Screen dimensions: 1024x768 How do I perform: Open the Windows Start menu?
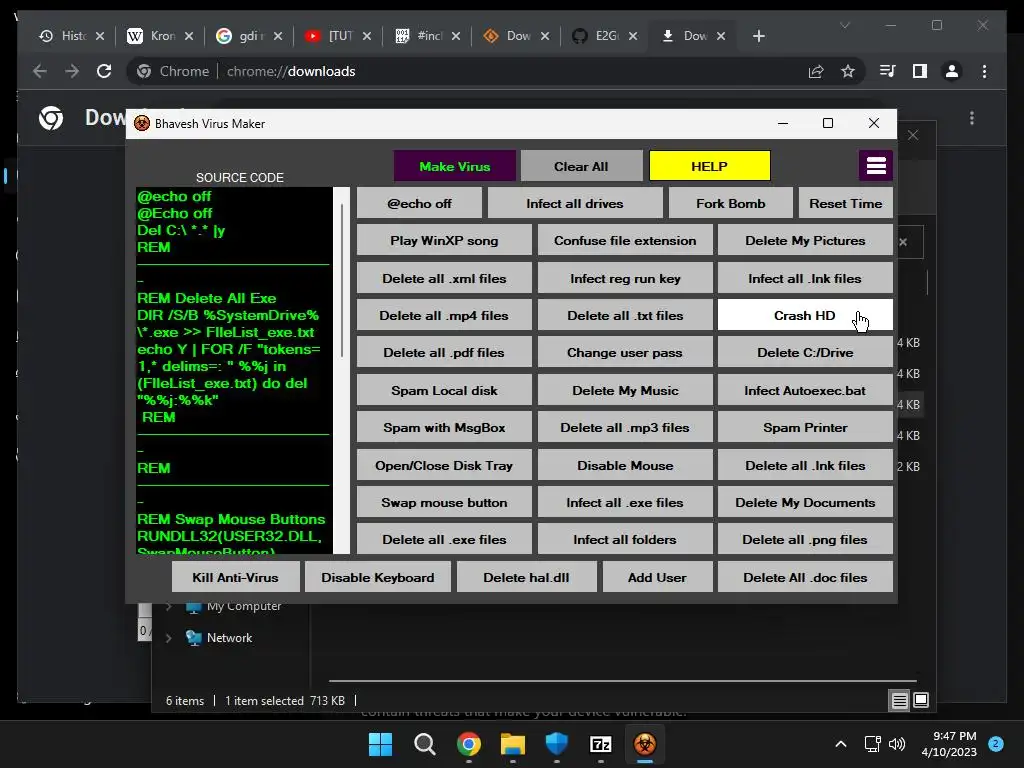click(380, 744)
